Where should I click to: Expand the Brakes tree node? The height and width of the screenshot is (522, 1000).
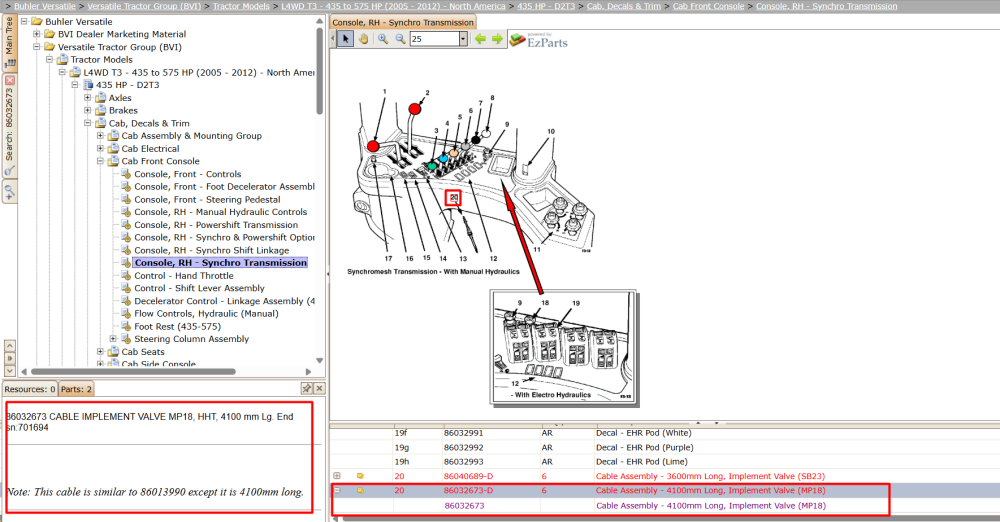click(88, 110)
